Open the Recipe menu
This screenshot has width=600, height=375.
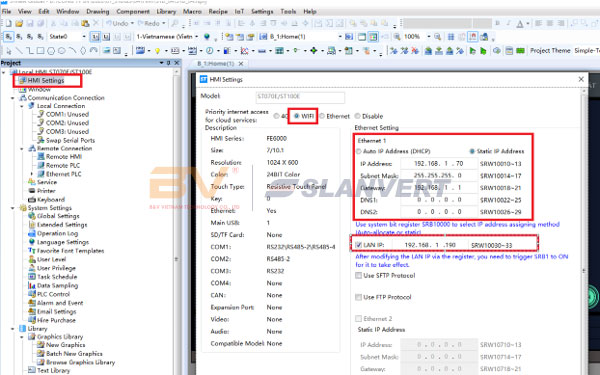coord(218,11)
